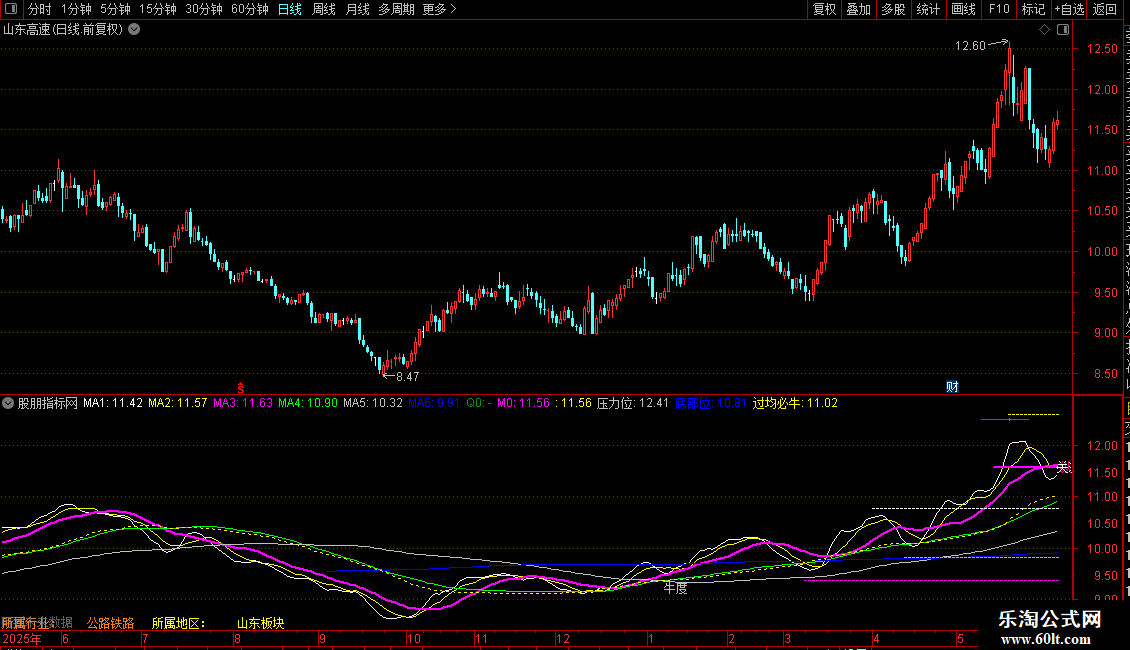Click month 12 on the time axis
This screenshot has width=1130, height=650.
pyautogui.click(x=562, y=639)
